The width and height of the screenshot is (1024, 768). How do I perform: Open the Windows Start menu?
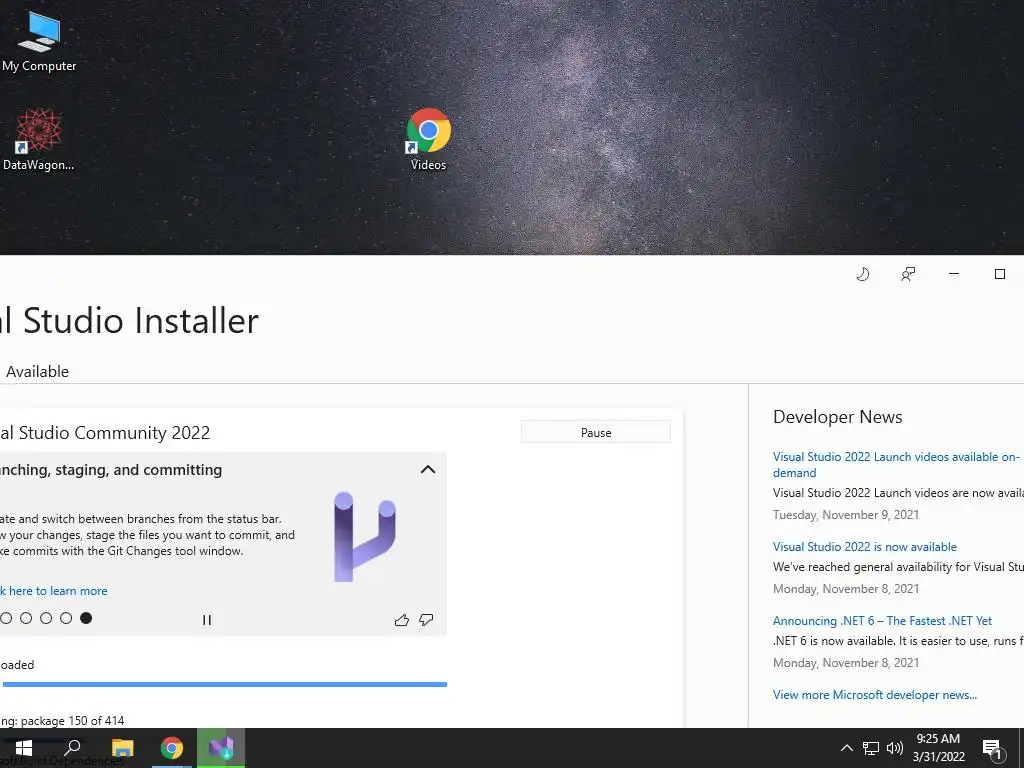point(24,748)
